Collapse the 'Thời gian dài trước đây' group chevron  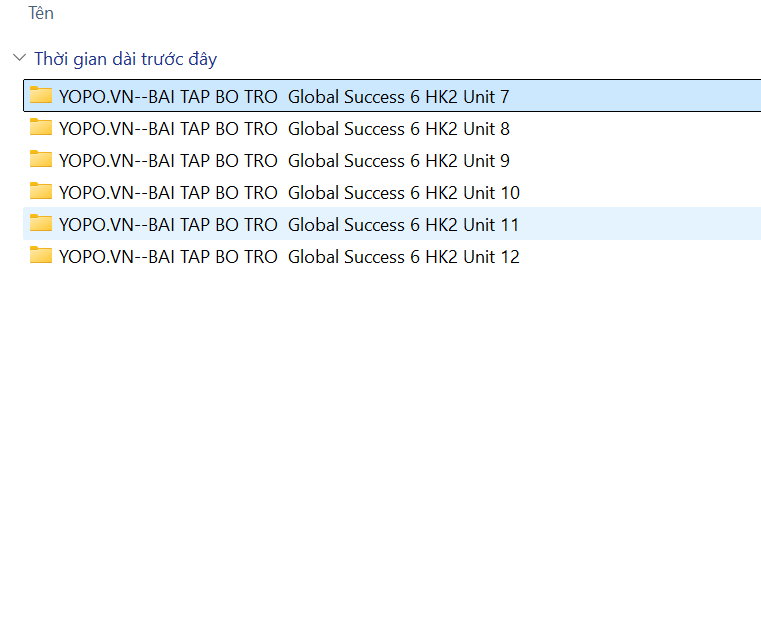tap(19, 59)
